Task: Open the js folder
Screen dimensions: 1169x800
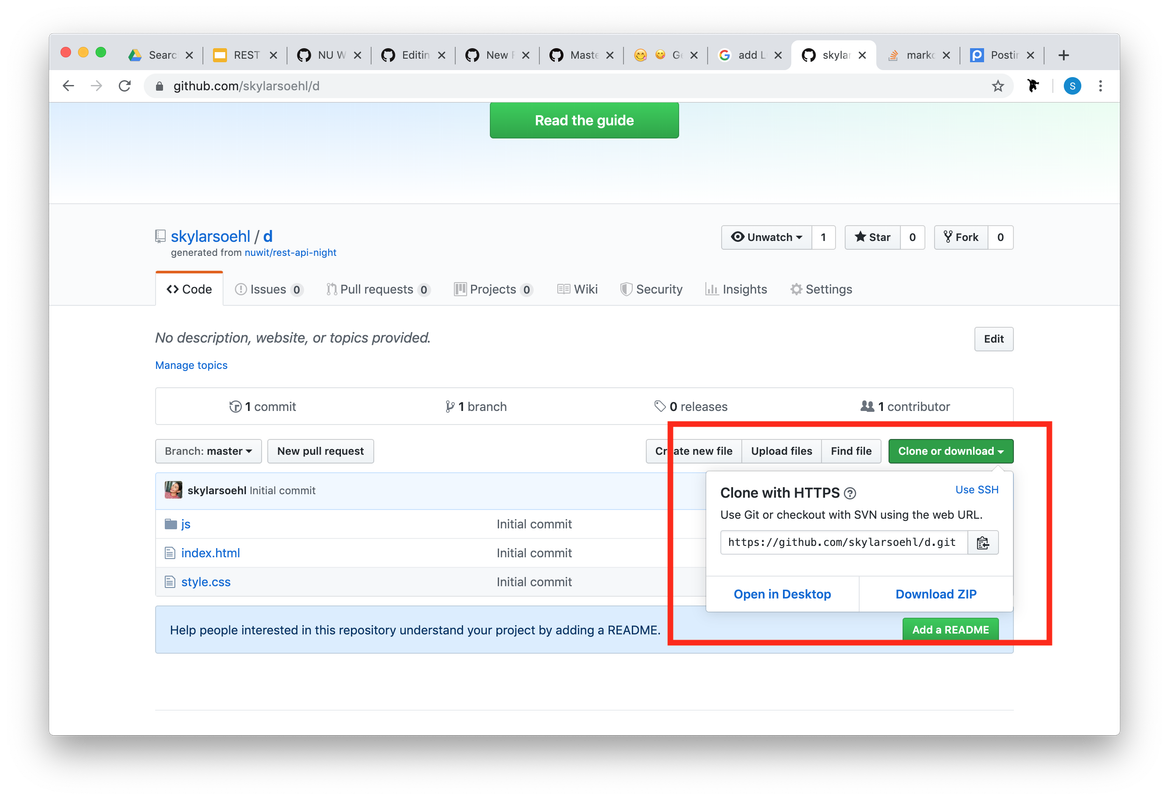Action: point(186,524)
